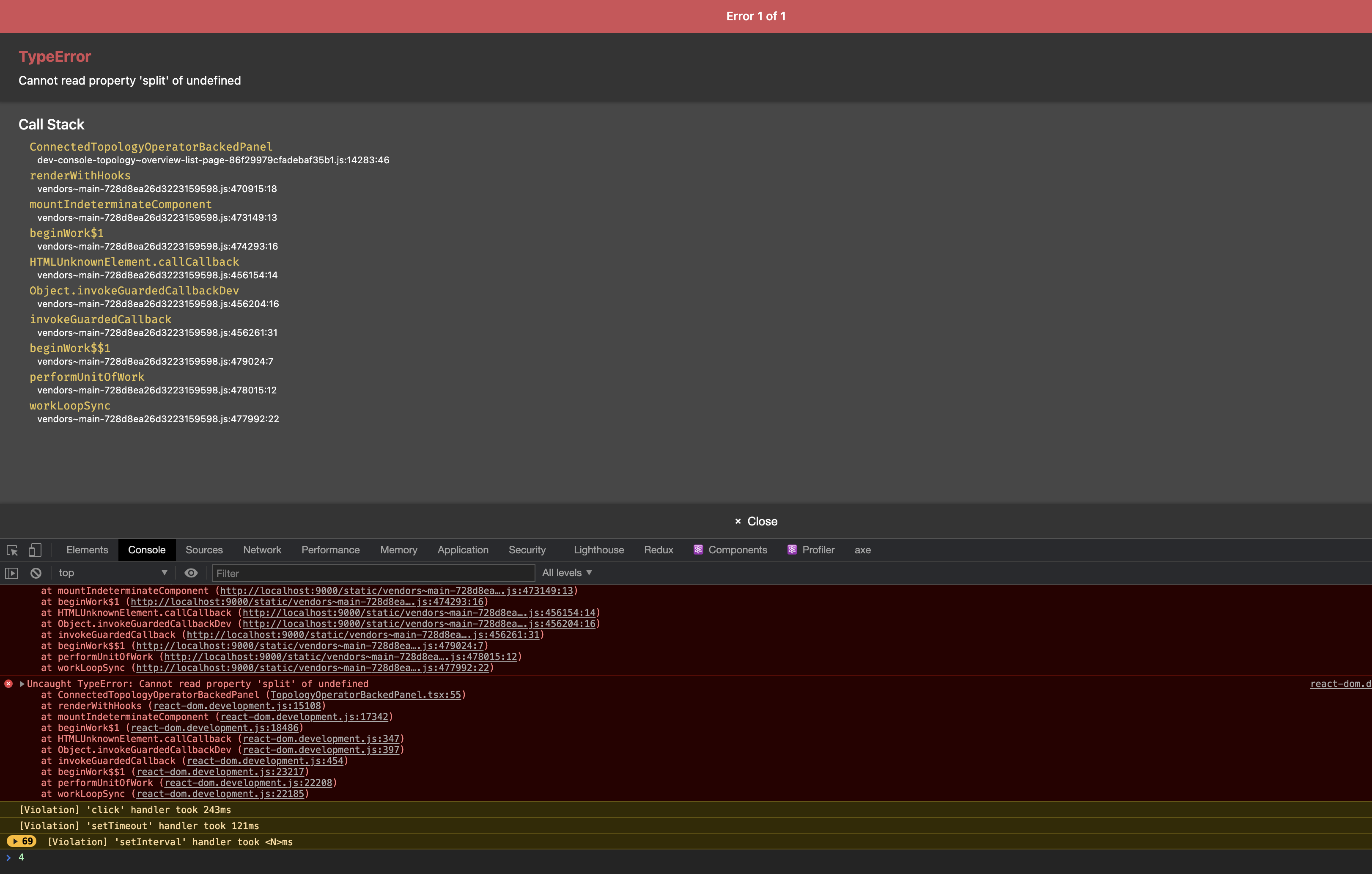Toggle the live expression eye icon
This screenshot has height=874, width=1372.
(x=191, y=573)
